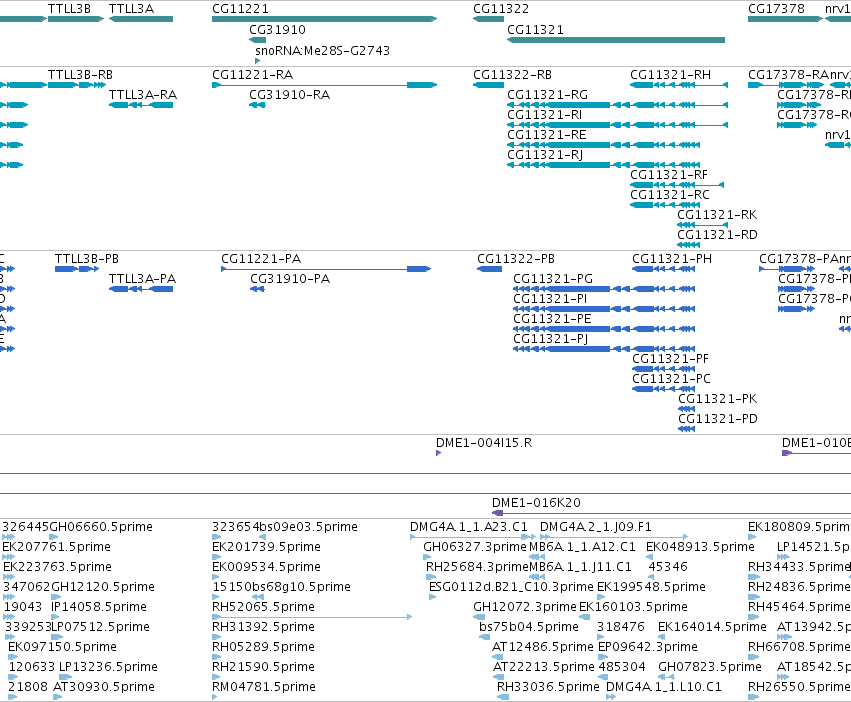Click transcript CG17378-RA label

click(x=788, y=74)
